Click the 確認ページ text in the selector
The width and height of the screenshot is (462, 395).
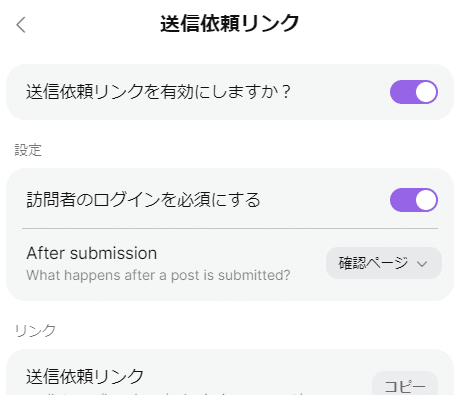pyautogui.click(x=373, y=263)
